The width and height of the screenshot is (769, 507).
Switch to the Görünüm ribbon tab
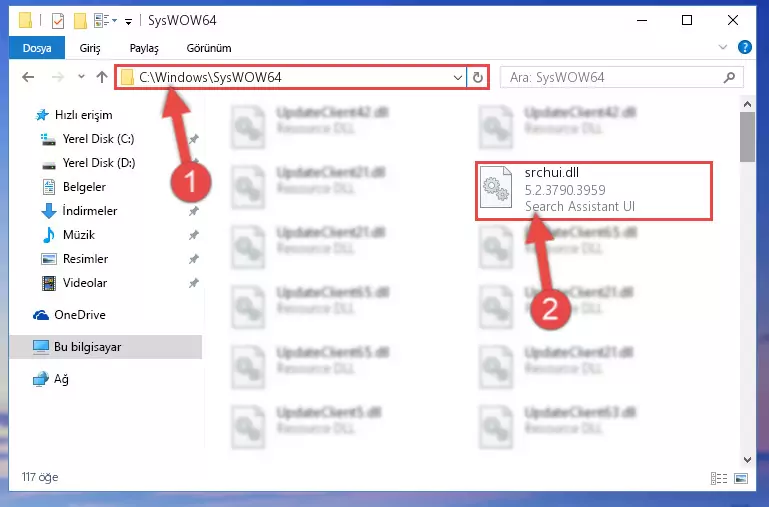coord(209,48)
